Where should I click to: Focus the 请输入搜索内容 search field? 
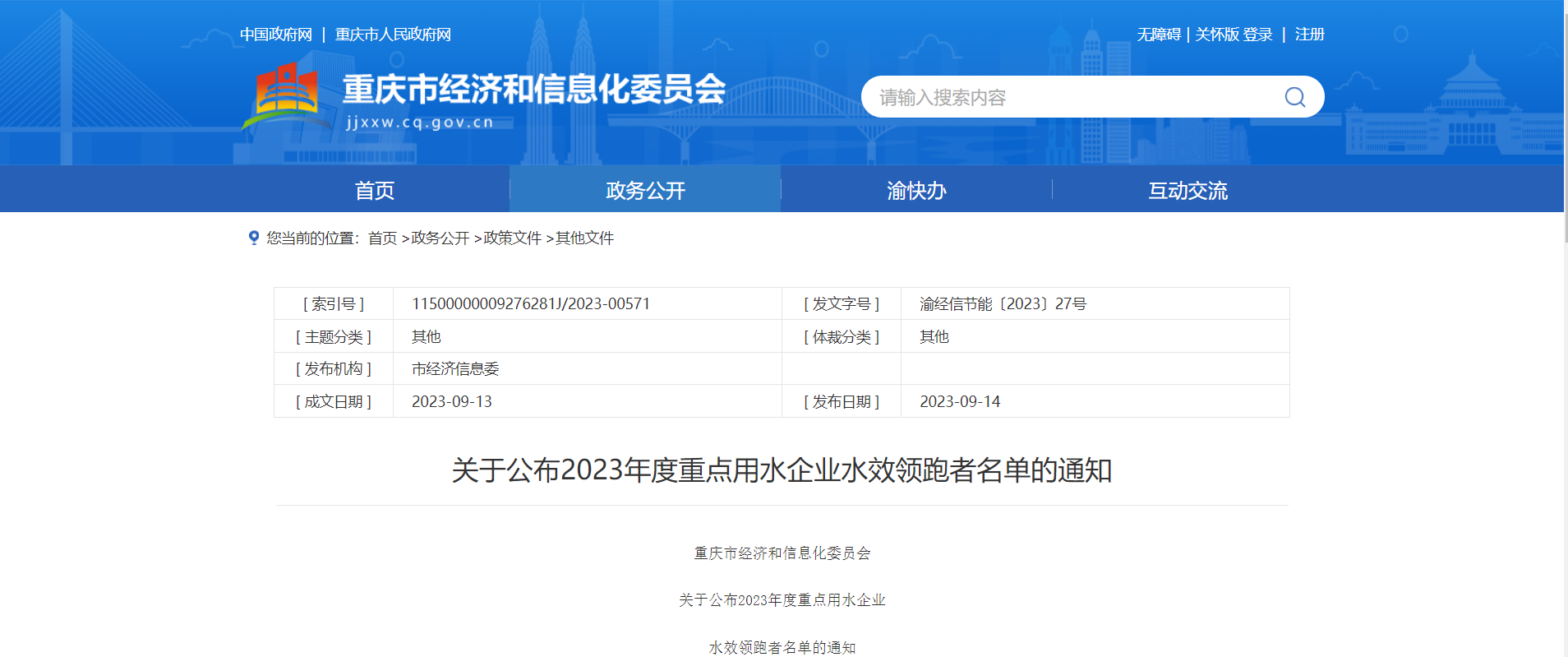[x=1068, y=97]
